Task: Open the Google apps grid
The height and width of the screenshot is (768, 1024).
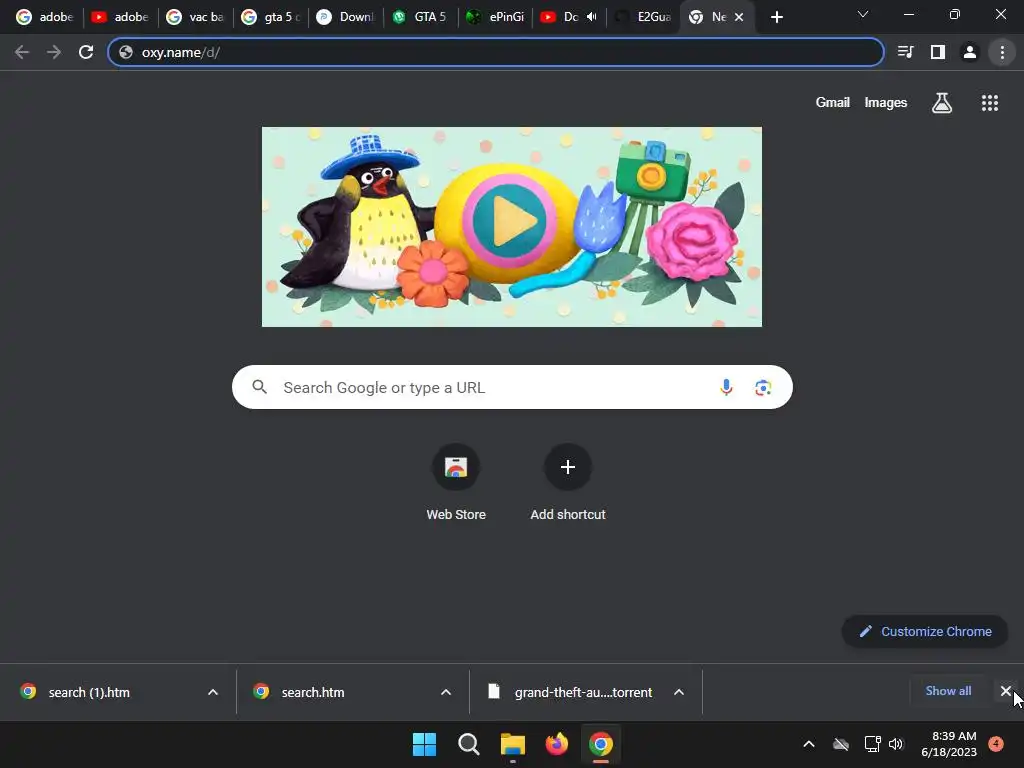Action: coord(989,103)
